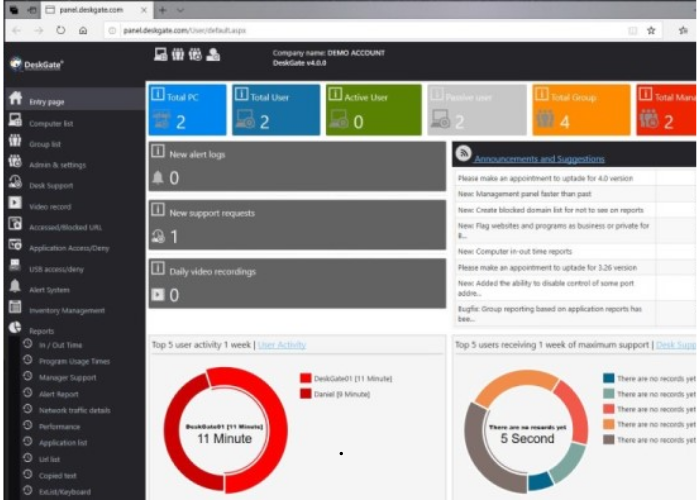This screenshot has height=500, width=700.
Task: Click the Alert System bell icon
Action: [15, 286]
